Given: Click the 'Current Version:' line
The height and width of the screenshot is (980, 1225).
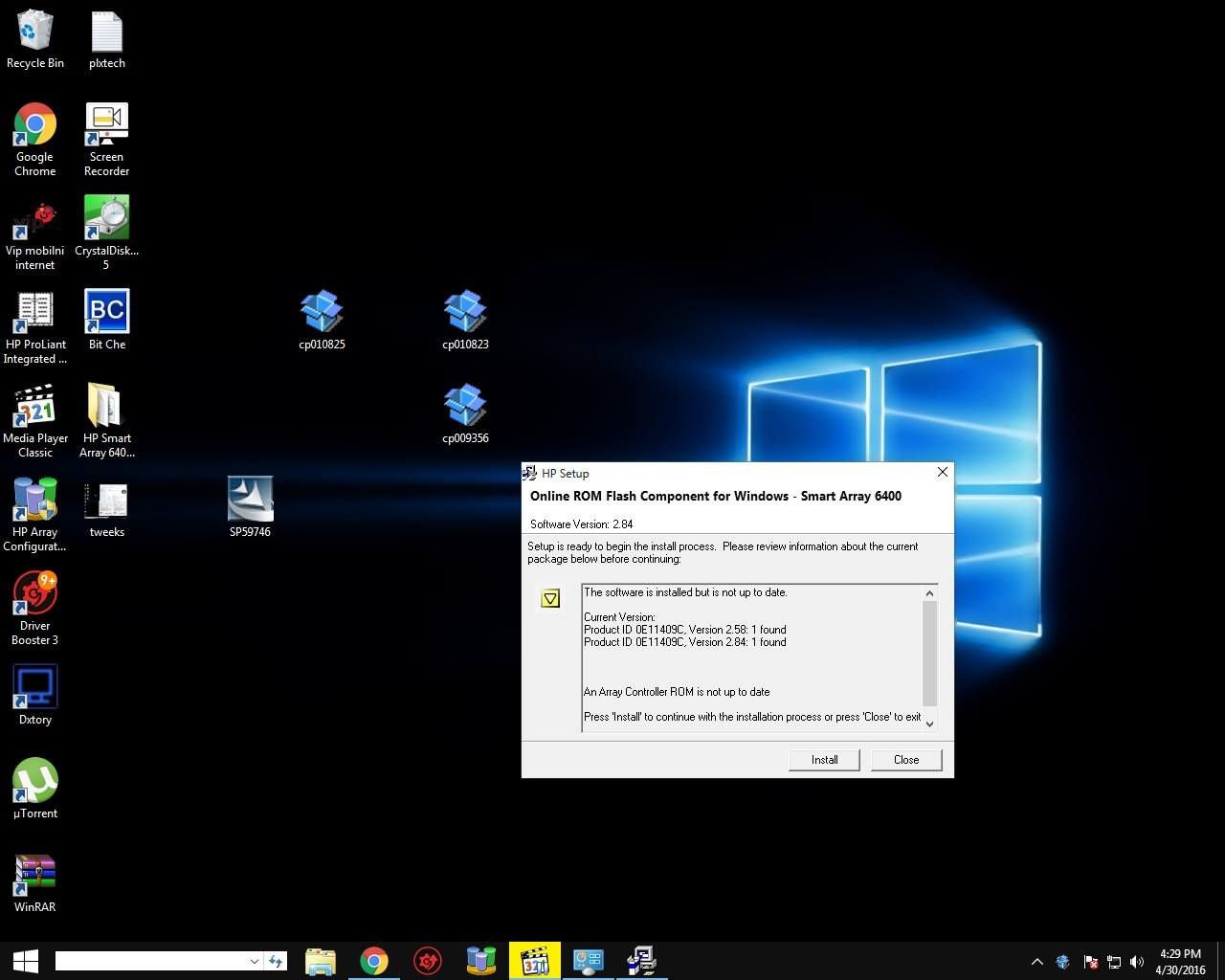Looking at the screenshot, I should click(620, 617).
